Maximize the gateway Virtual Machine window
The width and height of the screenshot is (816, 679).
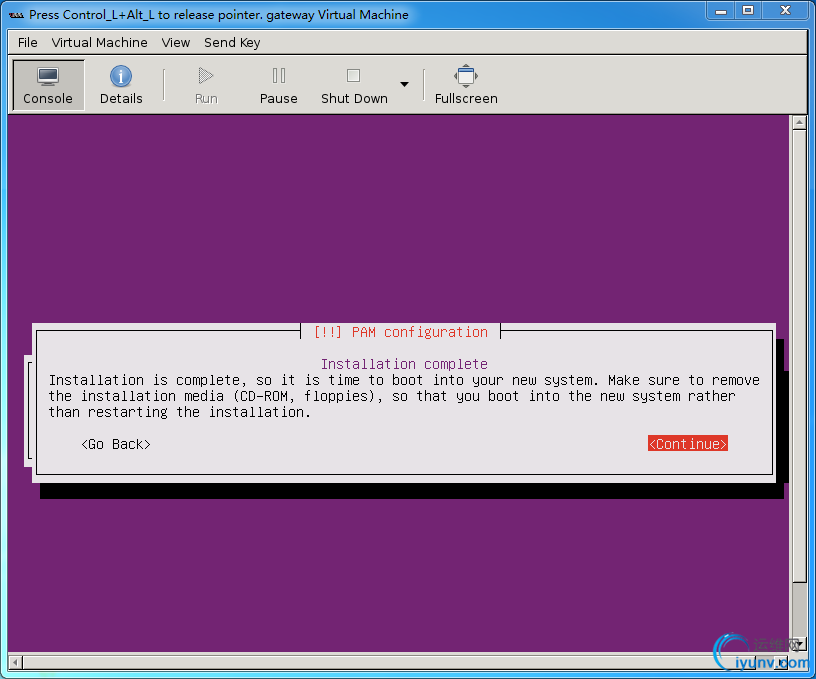click(748, 10)
